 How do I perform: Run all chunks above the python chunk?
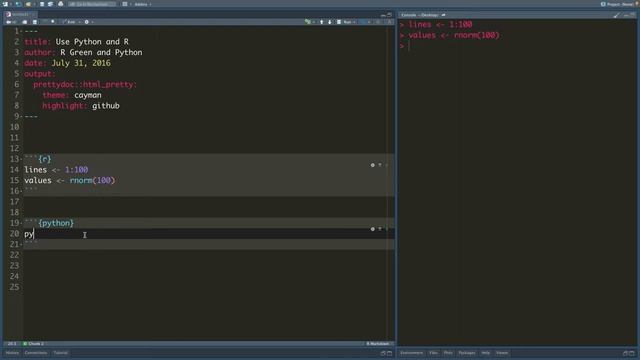click(x=380, y=229)
